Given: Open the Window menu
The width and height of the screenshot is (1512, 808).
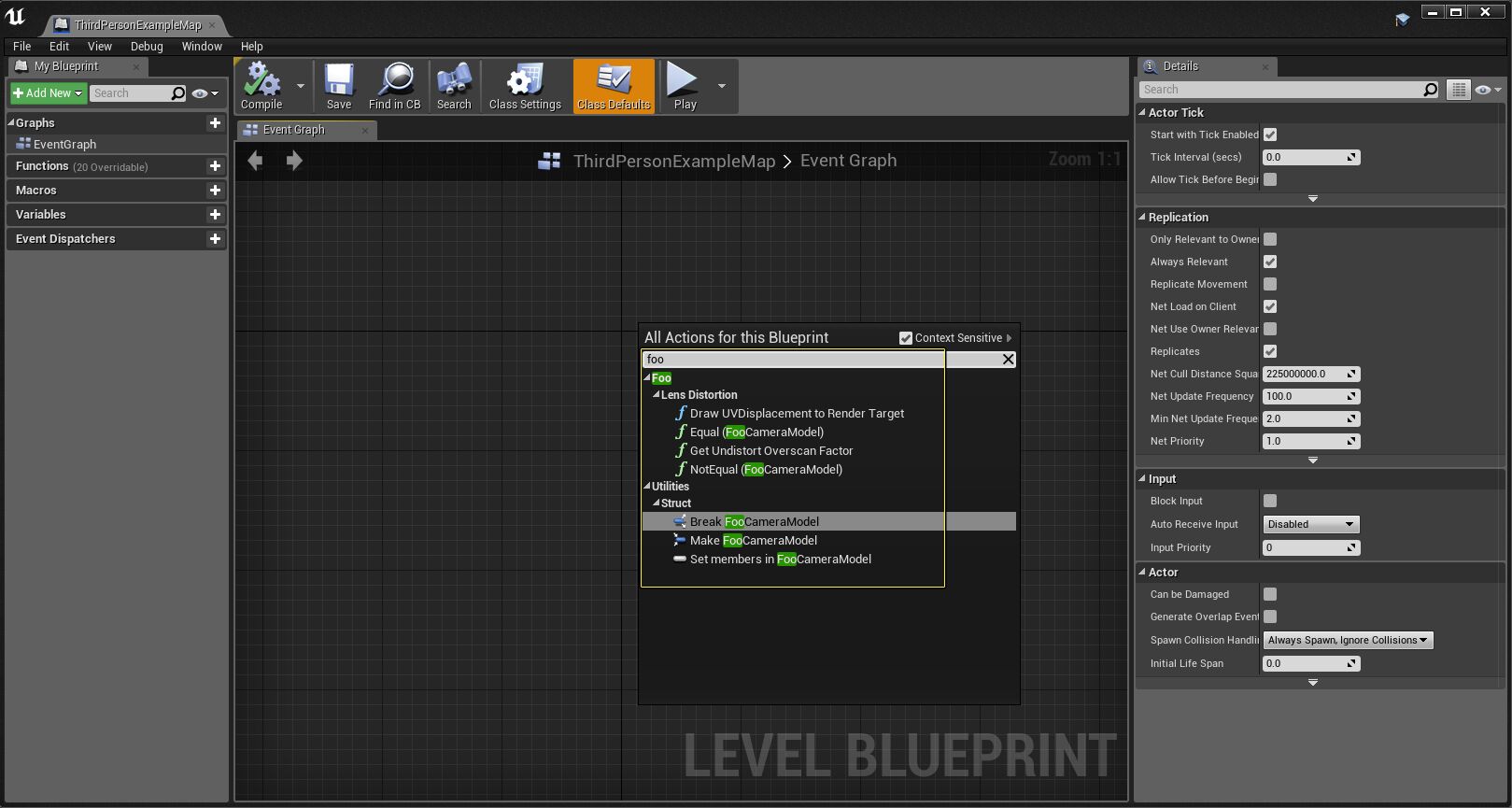Looking at the screenshot, I should [x=202, y=46].
